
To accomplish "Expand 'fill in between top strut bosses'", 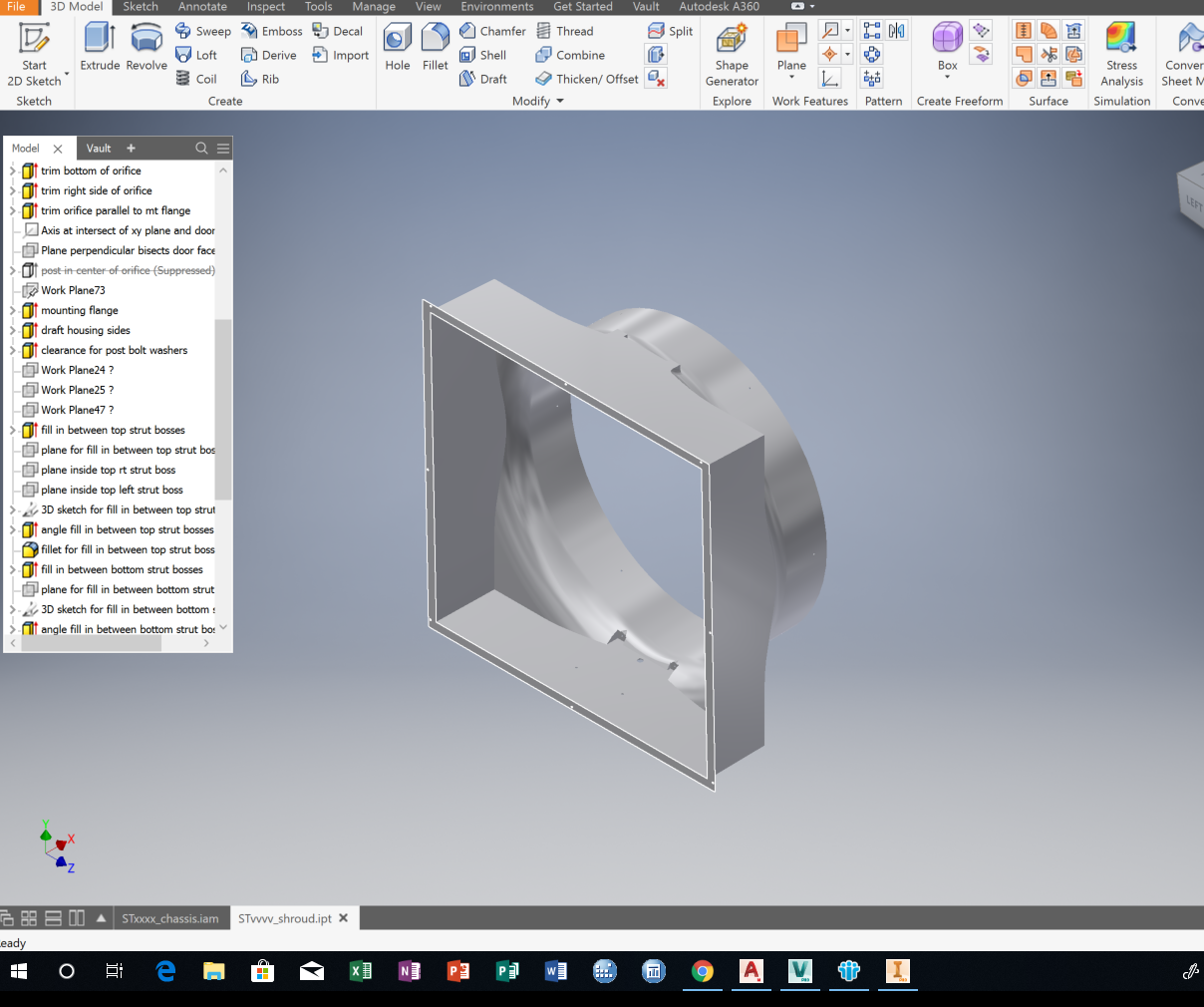I will pos(13,430).
